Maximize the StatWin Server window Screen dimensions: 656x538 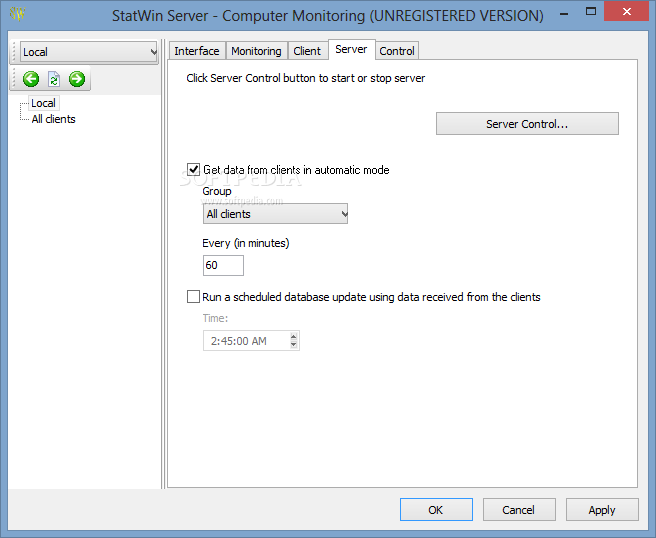pos(591,13)
